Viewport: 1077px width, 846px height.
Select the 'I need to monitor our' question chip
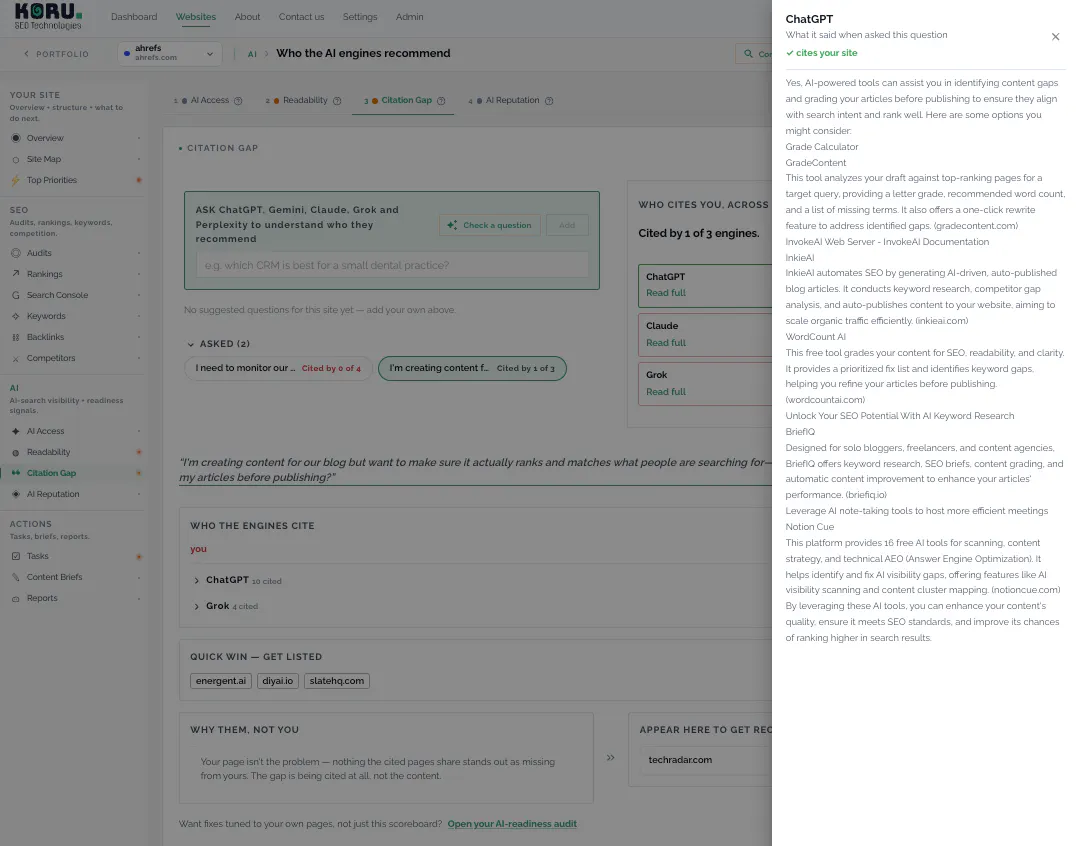pyautogui.click(x=278, y=368)
